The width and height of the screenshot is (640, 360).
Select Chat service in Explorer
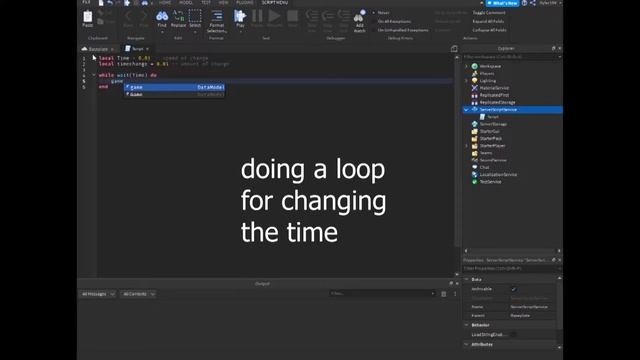[x=484, y=167]
